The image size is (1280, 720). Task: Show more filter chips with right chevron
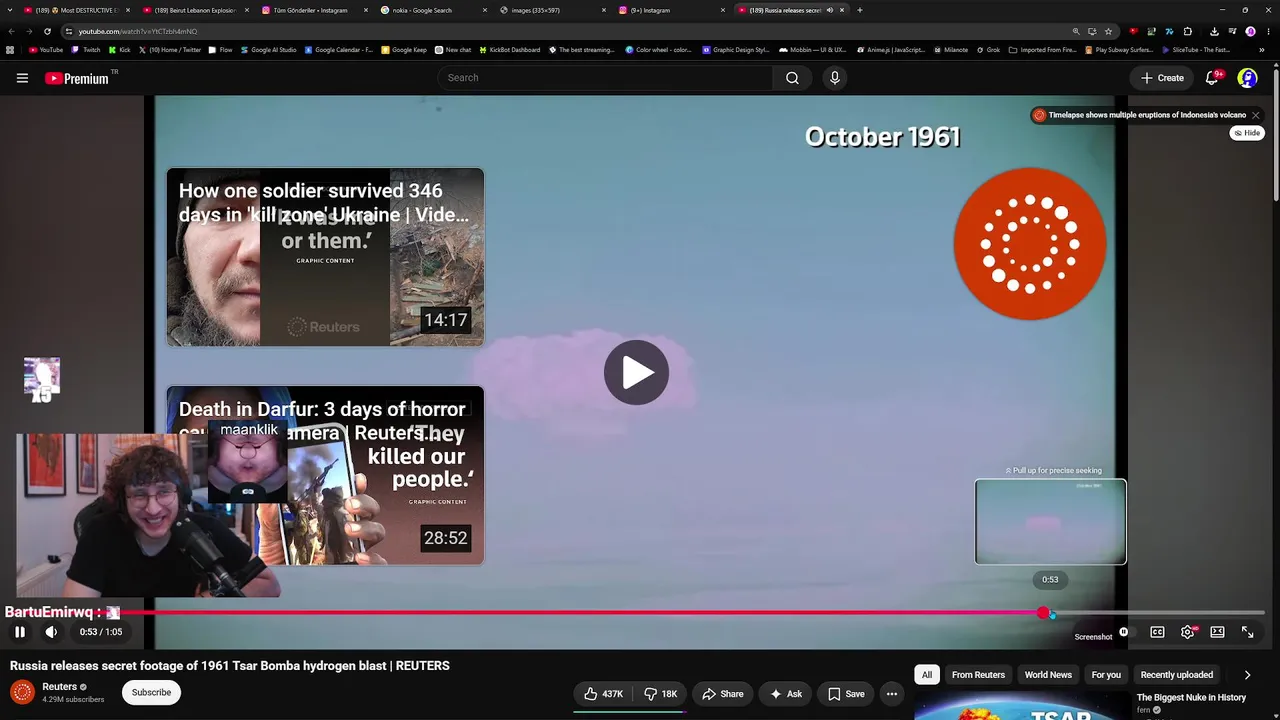tap(1247, 675)
